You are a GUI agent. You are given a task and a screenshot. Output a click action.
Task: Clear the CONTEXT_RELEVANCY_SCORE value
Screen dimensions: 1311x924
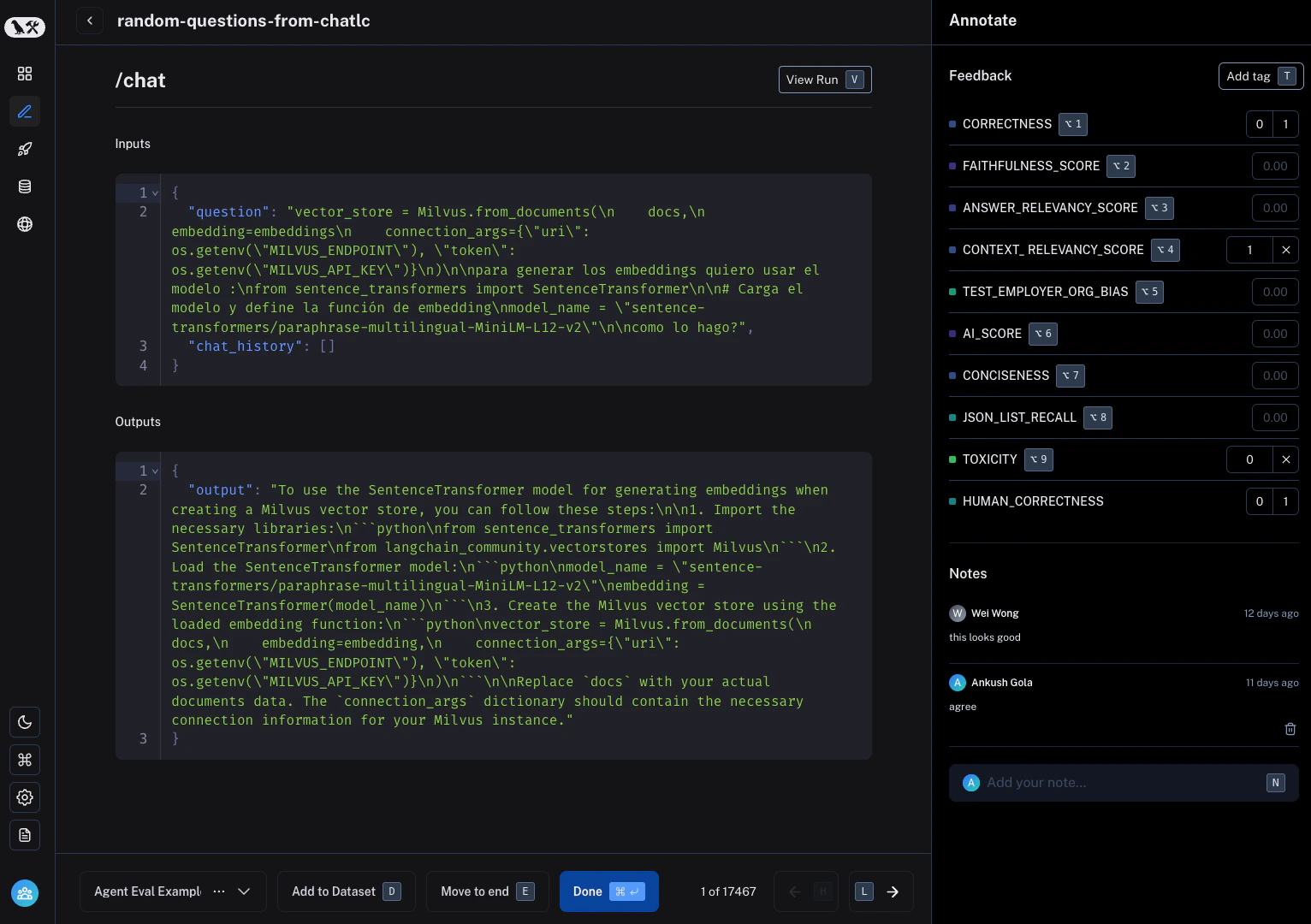pyautogui.click(x=1286, y=250)
